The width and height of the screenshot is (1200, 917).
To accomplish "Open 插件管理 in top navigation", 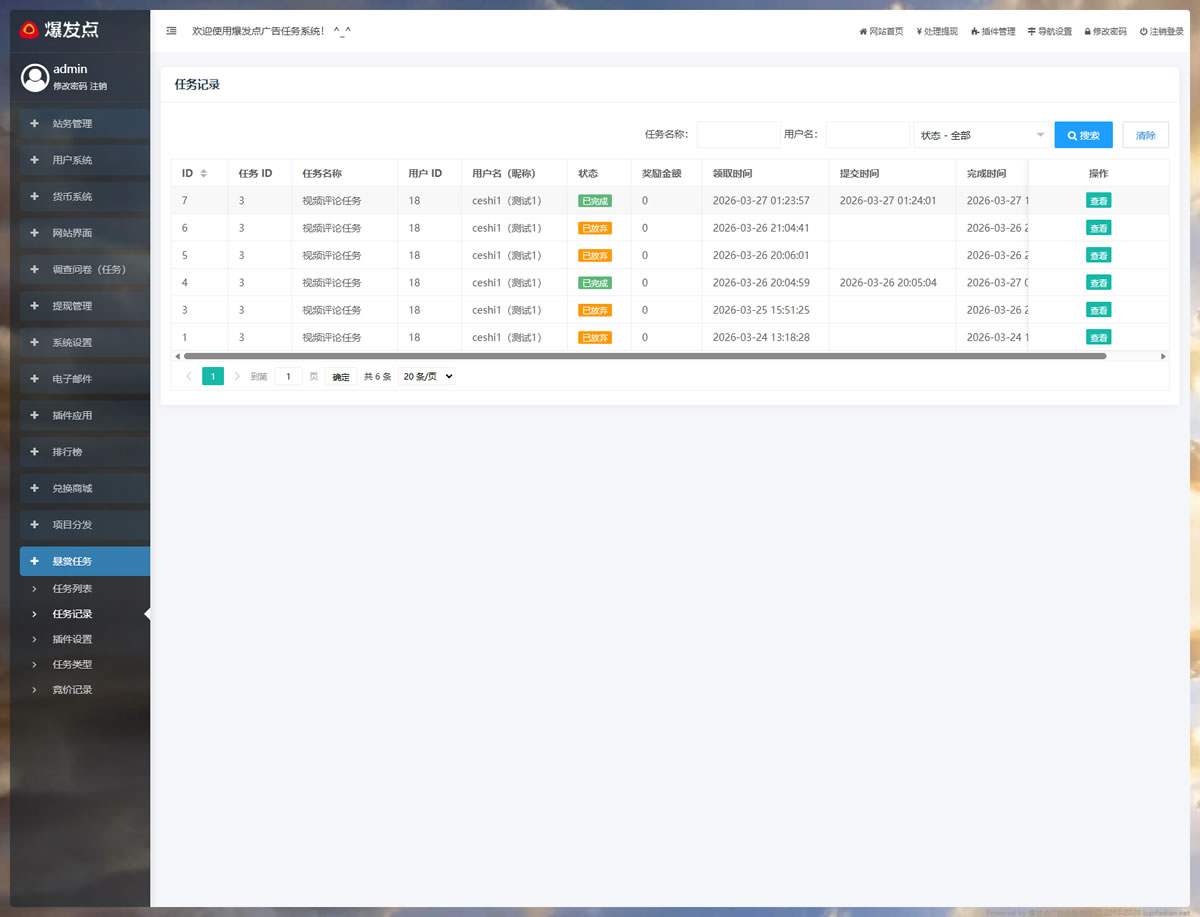I will (x=992, y=32).
